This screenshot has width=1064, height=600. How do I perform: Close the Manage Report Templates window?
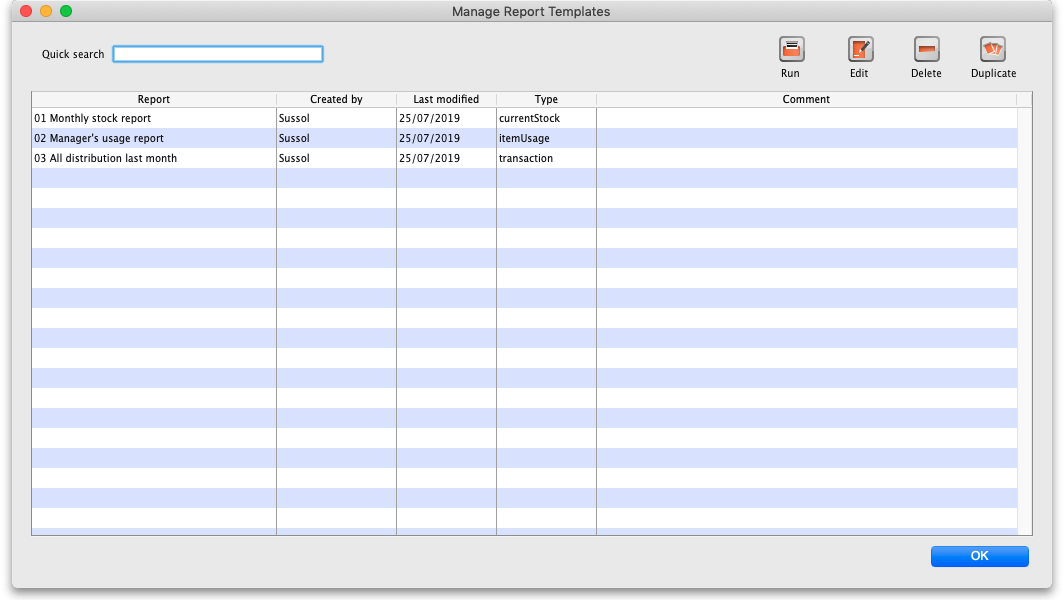tap(26, 11)
